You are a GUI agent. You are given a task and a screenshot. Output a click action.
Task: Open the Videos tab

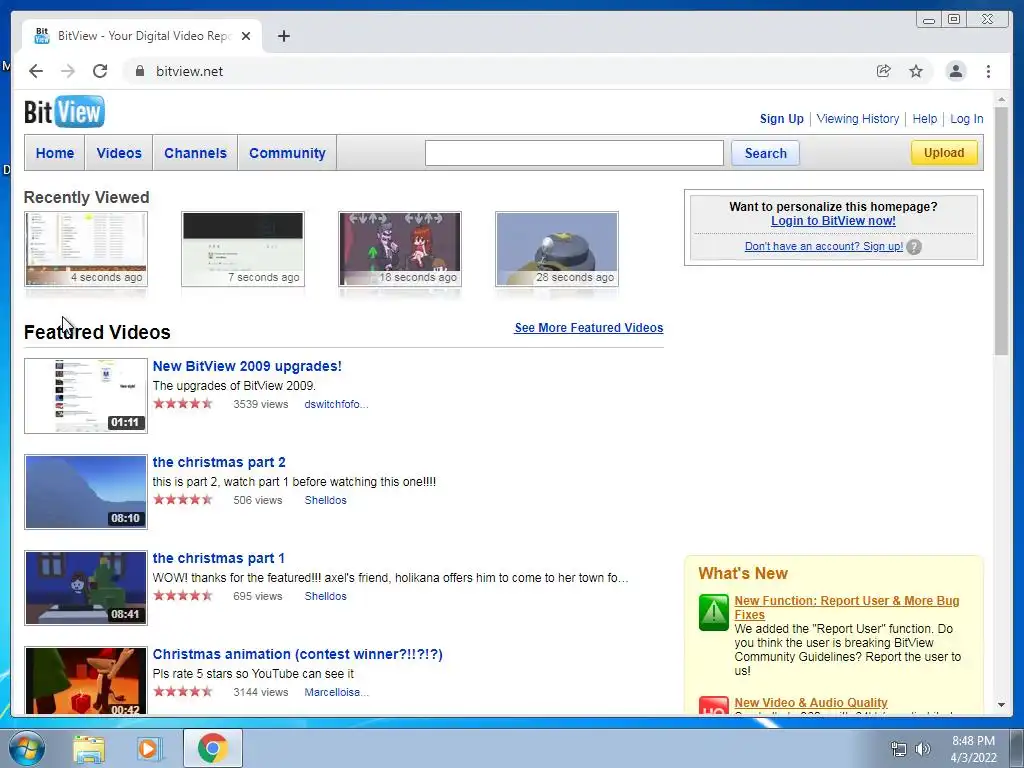click(x=119, y=153)
